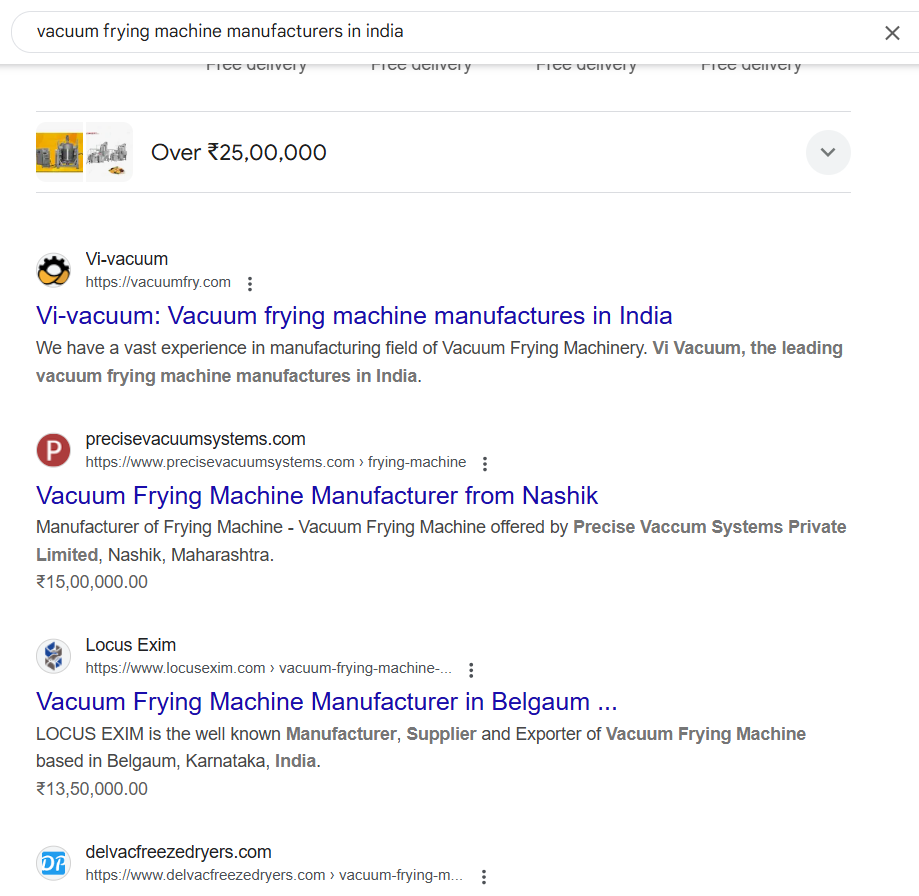Click the delvacfreezedryers DP favicon
The image size is (919, 896).
pyautogui.click(x=53, y=863)
